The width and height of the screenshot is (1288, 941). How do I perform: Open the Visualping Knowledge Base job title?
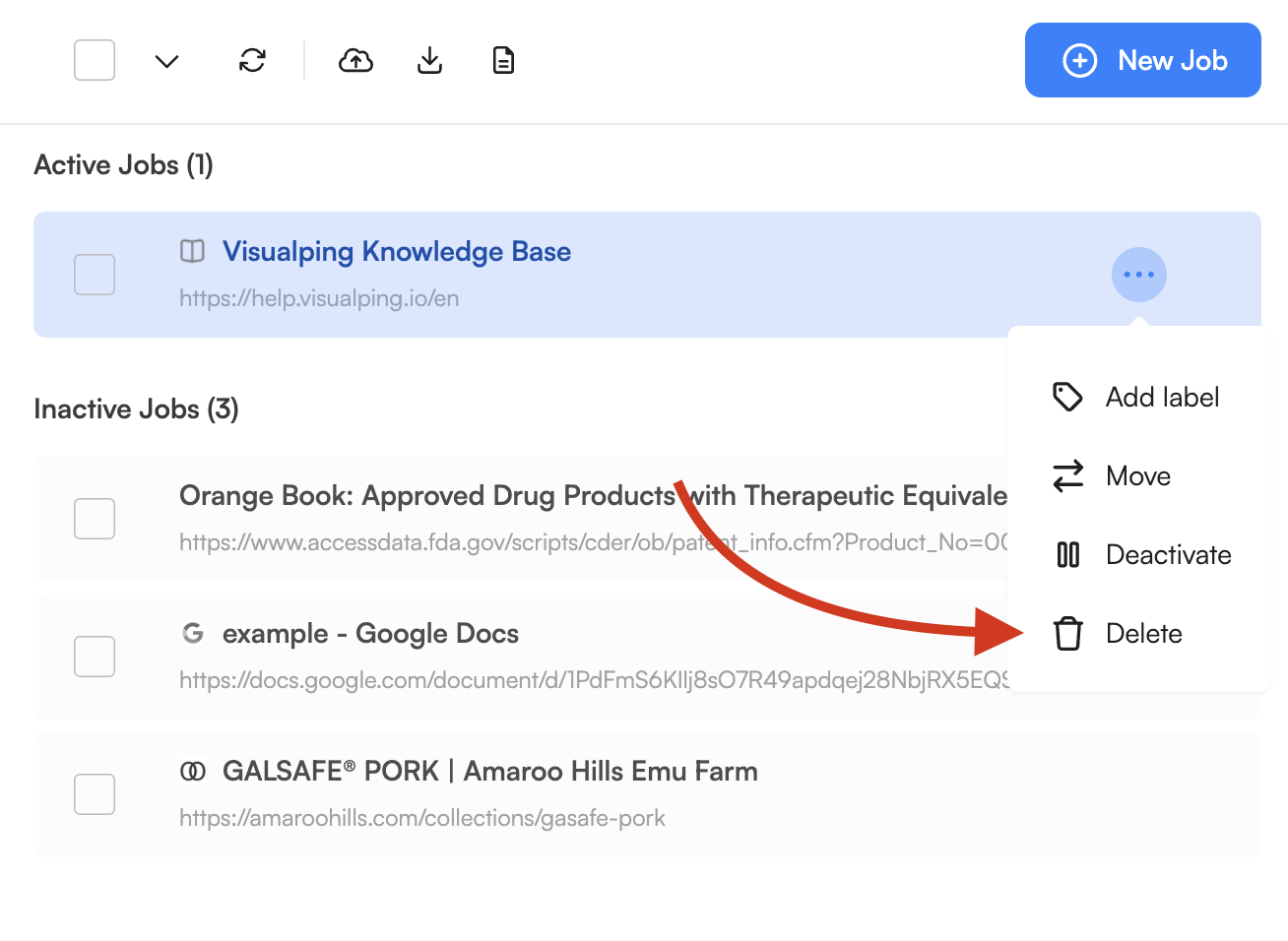tap(396, 252)
